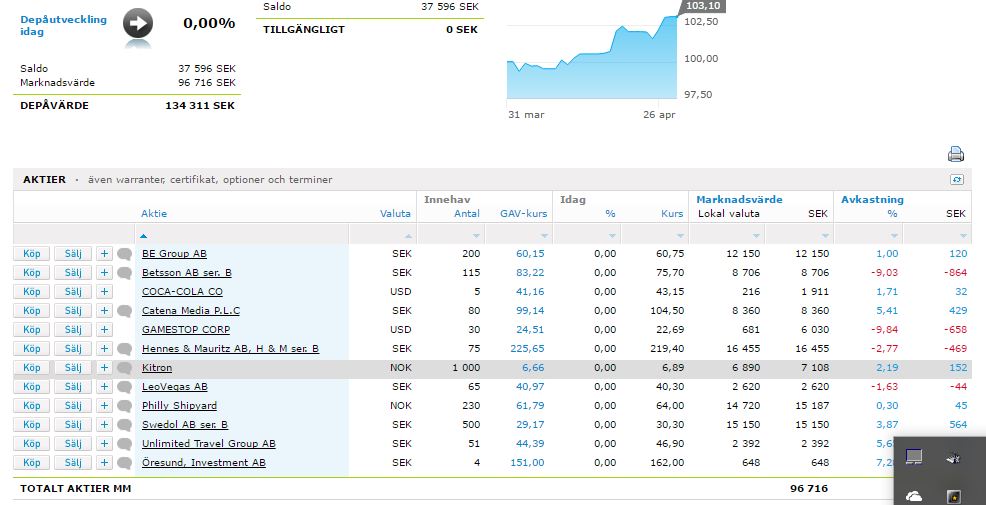The height and width of the screenshot is (505, 986).
Task: Click GAV-kurs value 225,65 for H&M
Action: (x=527, y=348)
